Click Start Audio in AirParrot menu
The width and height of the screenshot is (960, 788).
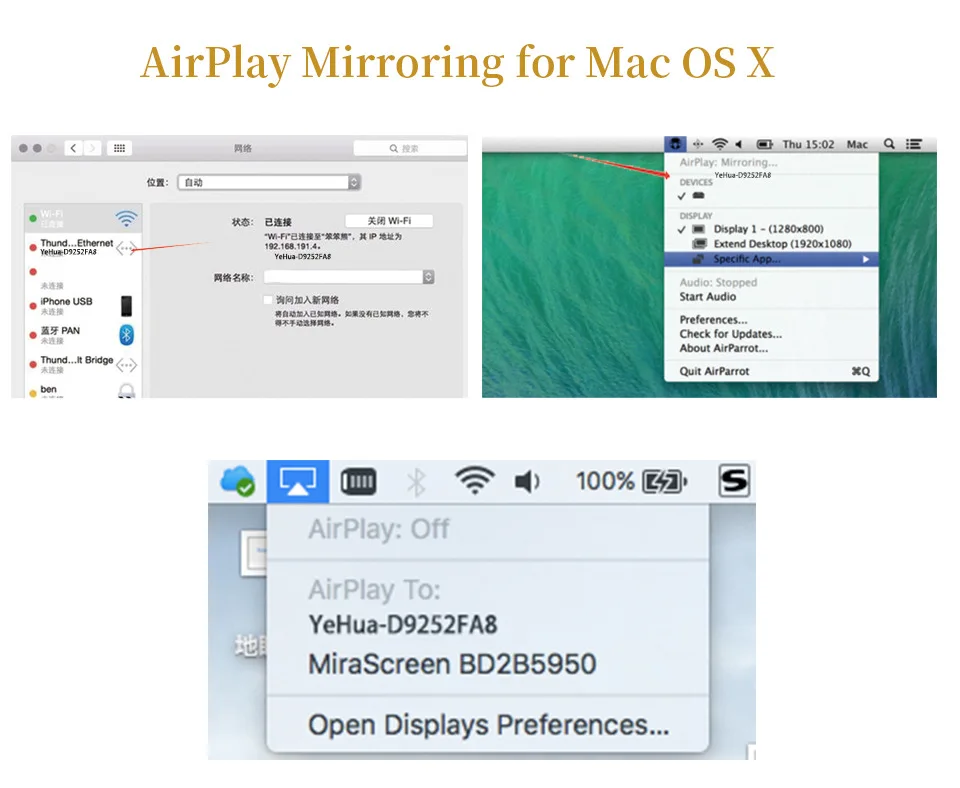[x=708, y=296]
